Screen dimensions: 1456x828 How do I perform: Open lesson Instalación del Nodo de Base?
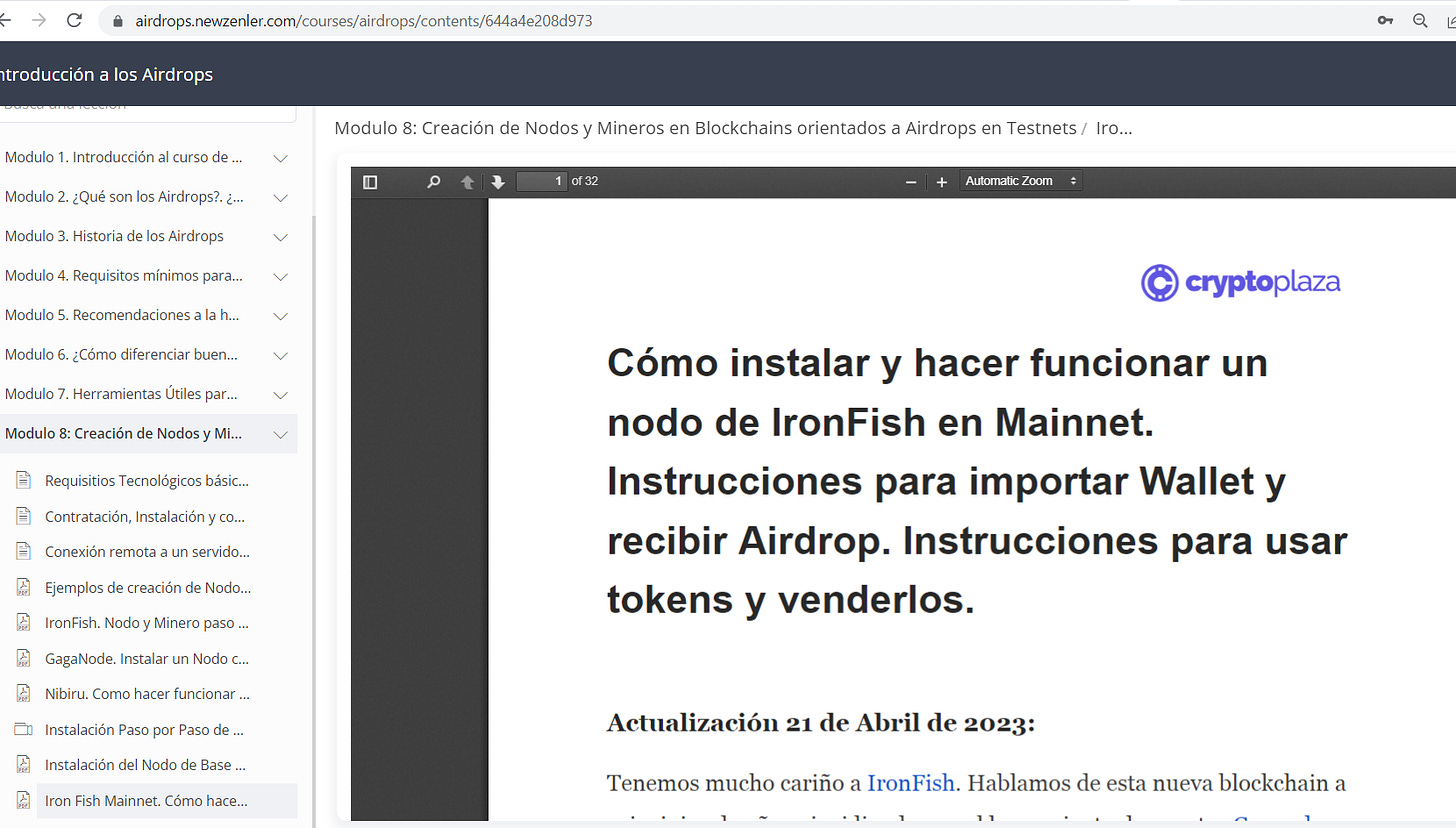coord(145,765)
